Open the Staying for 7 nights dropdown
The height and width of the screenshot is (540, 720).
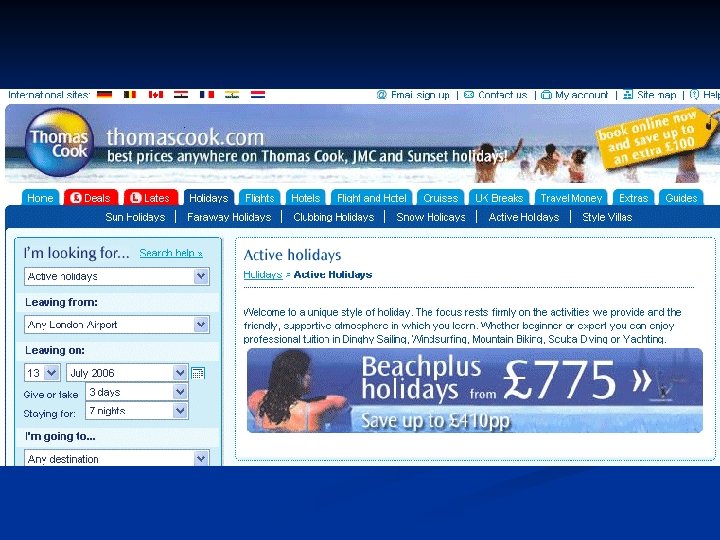[137, 411]
